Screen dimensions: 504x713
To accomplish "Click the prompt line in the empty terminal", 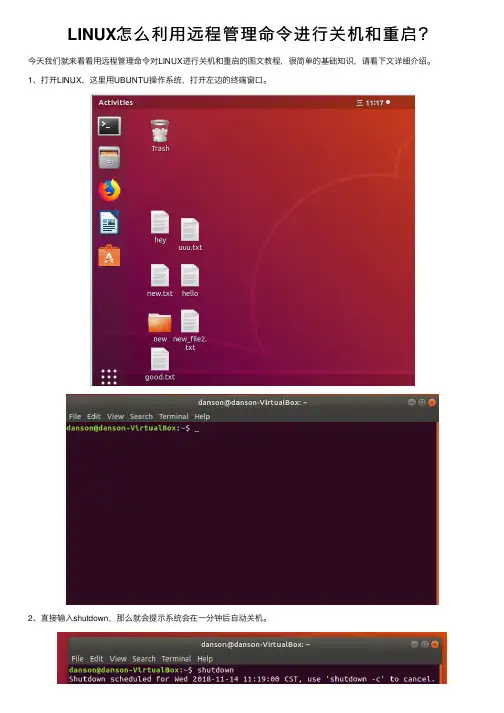I will click(x=133, y=428).
